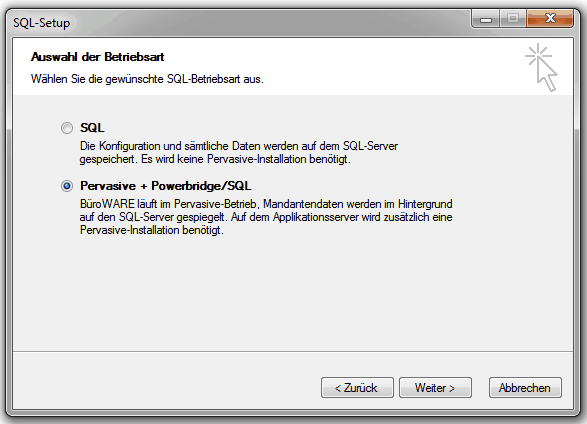Continue with the Weiter button
Image resolution: width=587 pixels, height=424 pixels.
pyautogui.click(x=435, y=387)
